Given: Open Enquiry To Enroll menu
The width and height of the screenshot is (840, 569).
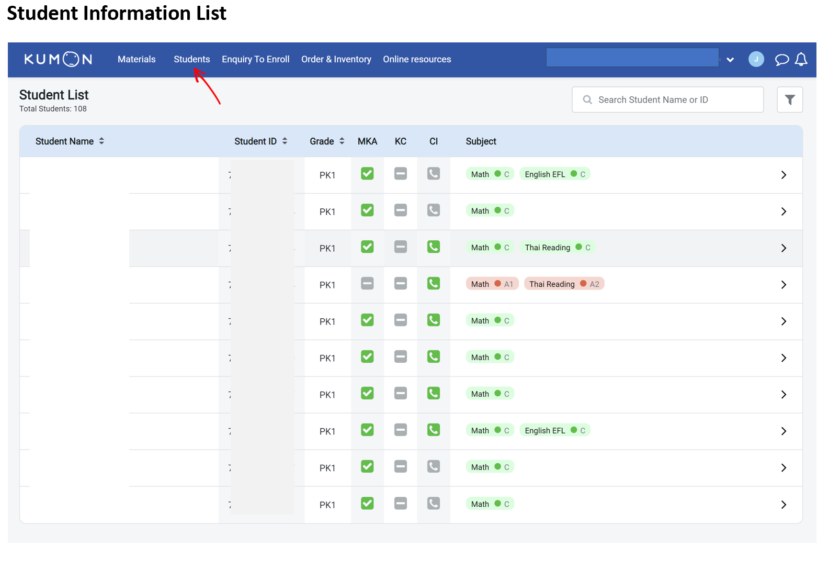Looking at the screenshot, I should (255, 59).
